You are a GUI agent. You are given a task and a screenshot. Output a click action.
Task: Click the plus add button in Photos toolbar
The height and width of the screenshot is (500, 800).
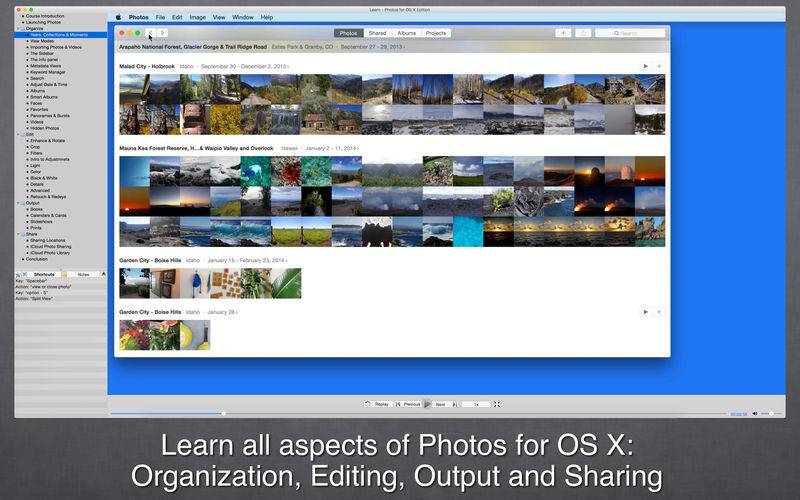coord(563,33)
